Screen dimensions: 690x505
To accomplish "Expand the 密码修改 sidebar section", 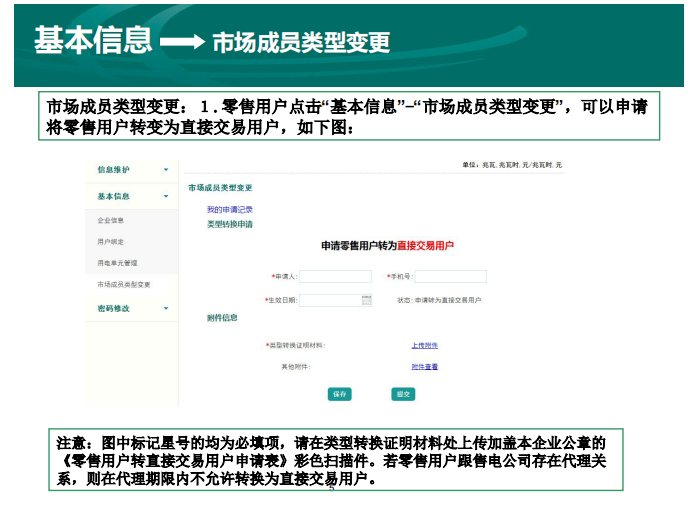I will (x=166, y=309).
